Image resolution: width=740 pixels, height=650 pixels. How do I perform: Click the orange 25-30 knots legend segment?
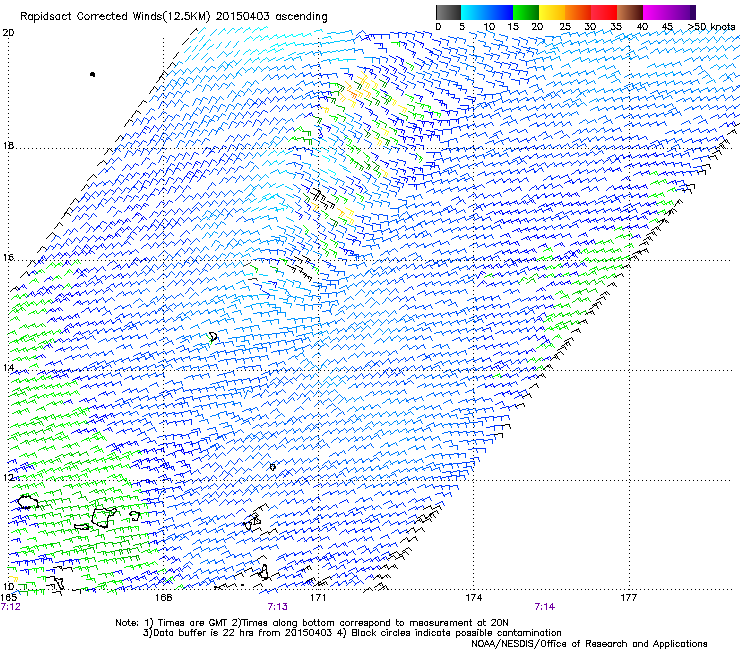pos(578,12)
